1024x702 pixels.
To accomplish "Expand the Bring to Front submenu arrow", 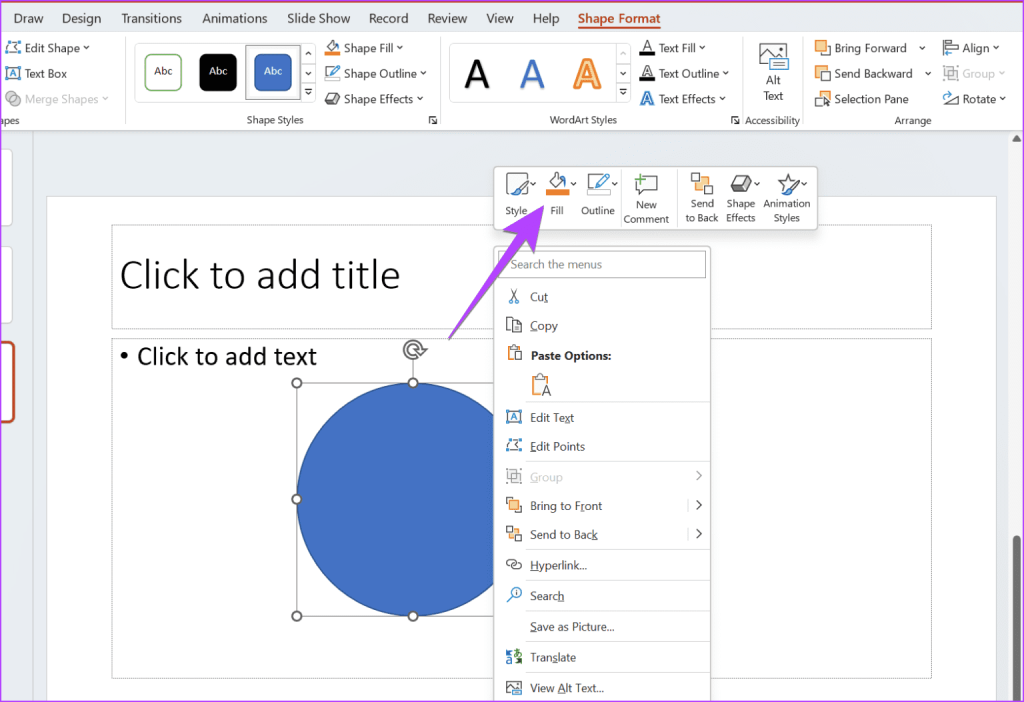I will coord(699,506).
